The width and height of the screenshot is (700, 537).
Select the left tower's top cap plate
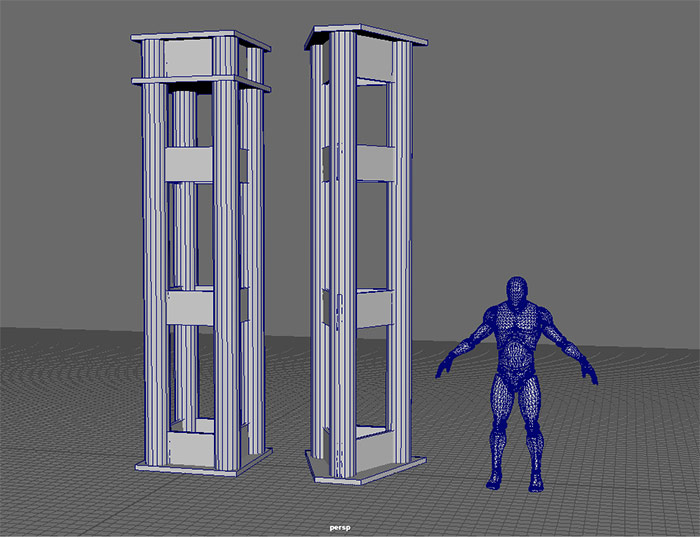(200, 41)
